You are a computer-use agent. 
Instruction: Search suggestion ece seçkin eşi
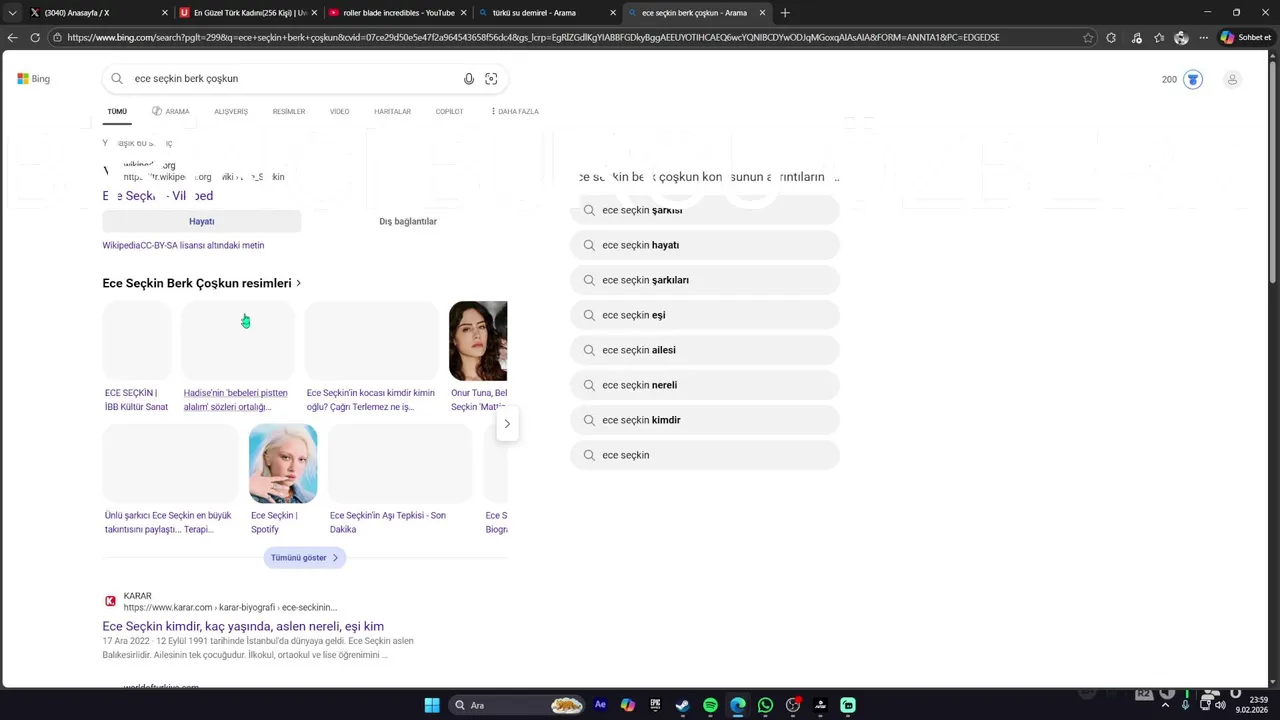705,315
